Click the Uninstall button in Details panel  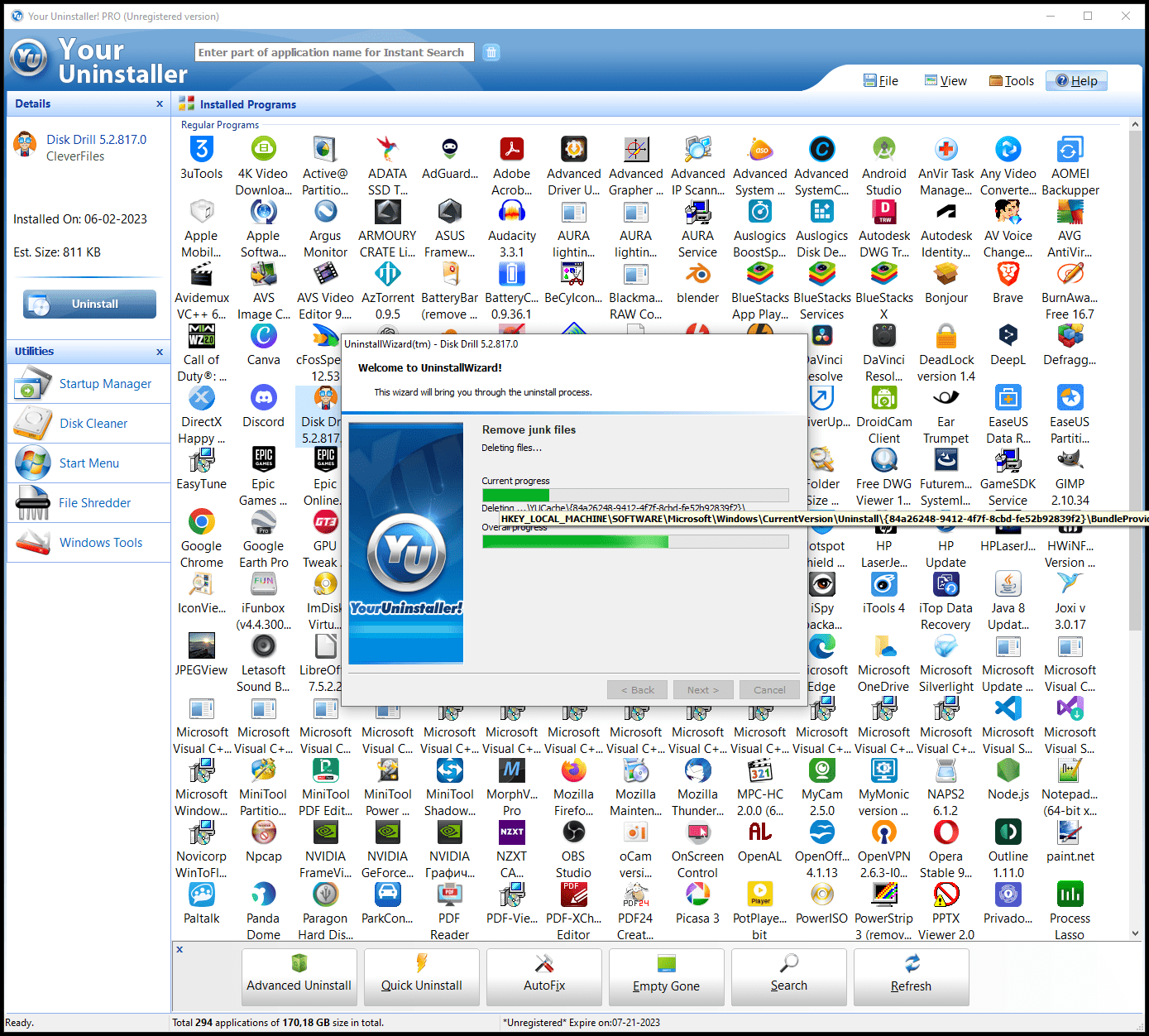tap(89, 304)
